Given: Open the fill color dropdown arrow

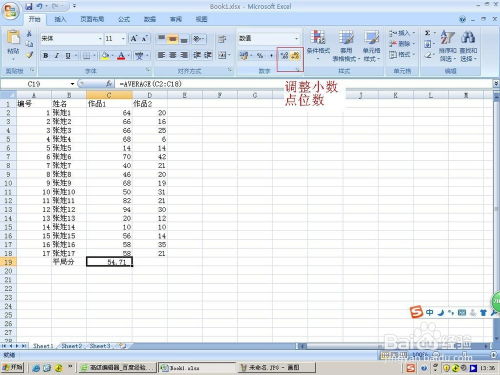Looking at the screenshot, I should [x=113, y=55].
